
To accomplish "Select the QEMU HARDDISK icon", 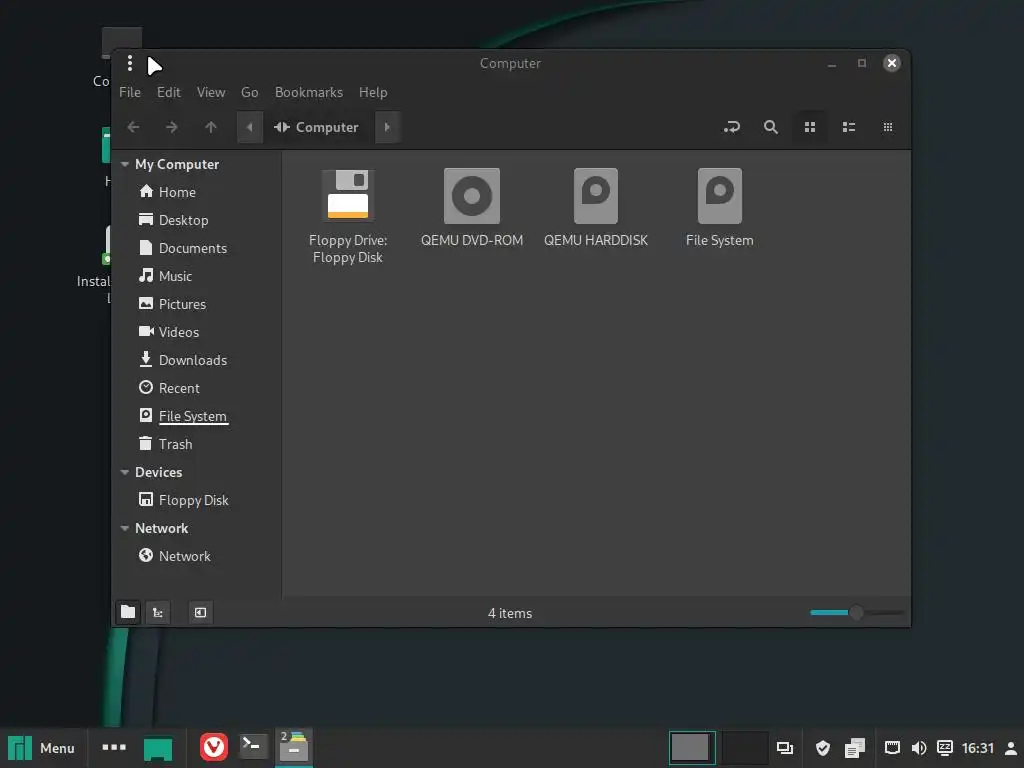I will click(596, 195).
